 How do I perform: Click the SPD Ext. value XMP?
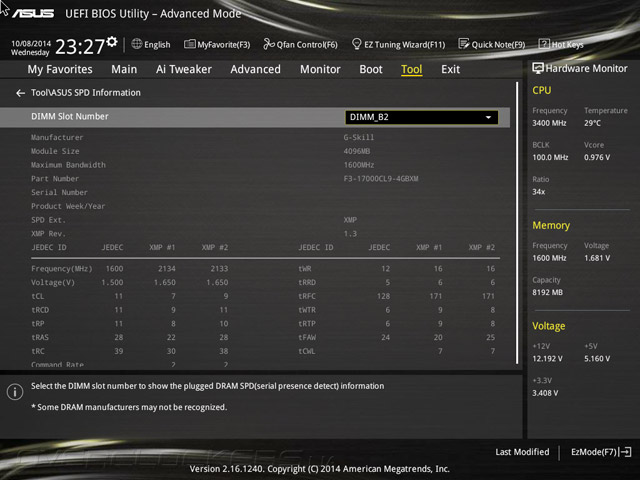pyautogui.click(x=350, y=220)
